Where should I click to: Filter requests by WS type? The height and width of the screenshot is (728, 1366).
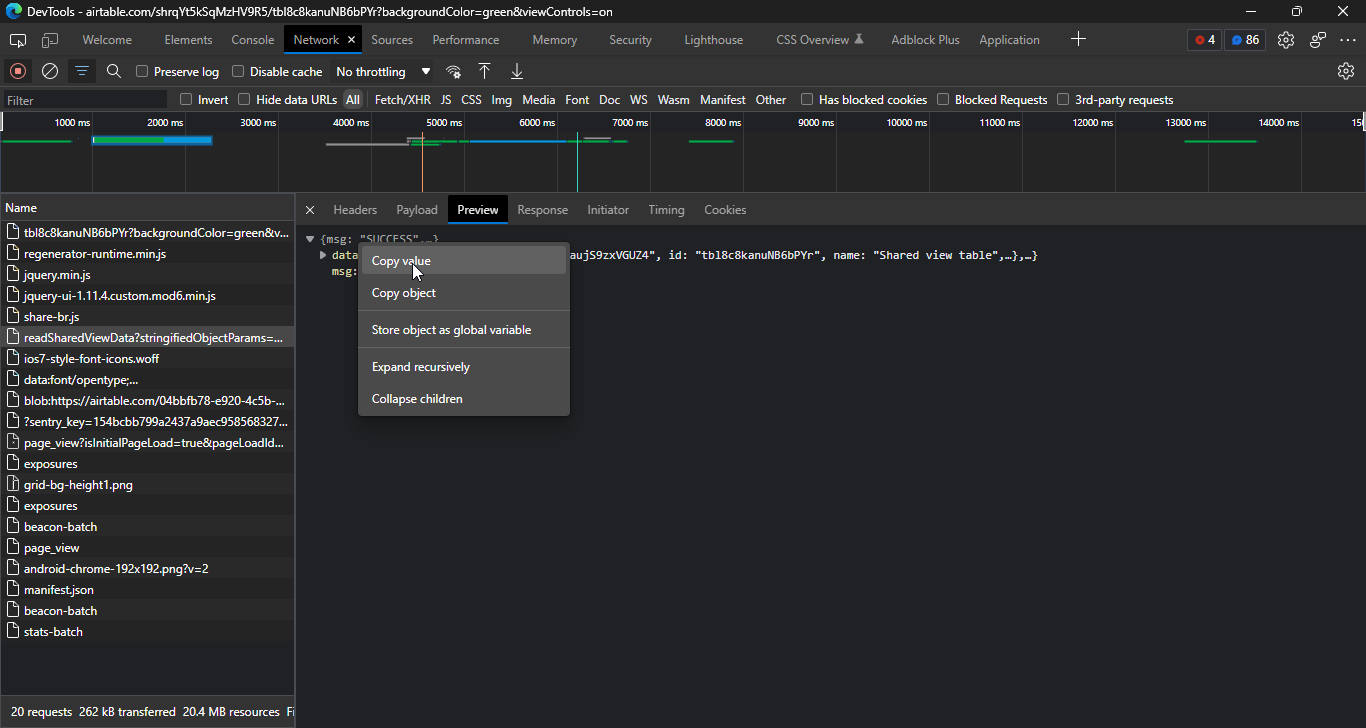[638, 99]
